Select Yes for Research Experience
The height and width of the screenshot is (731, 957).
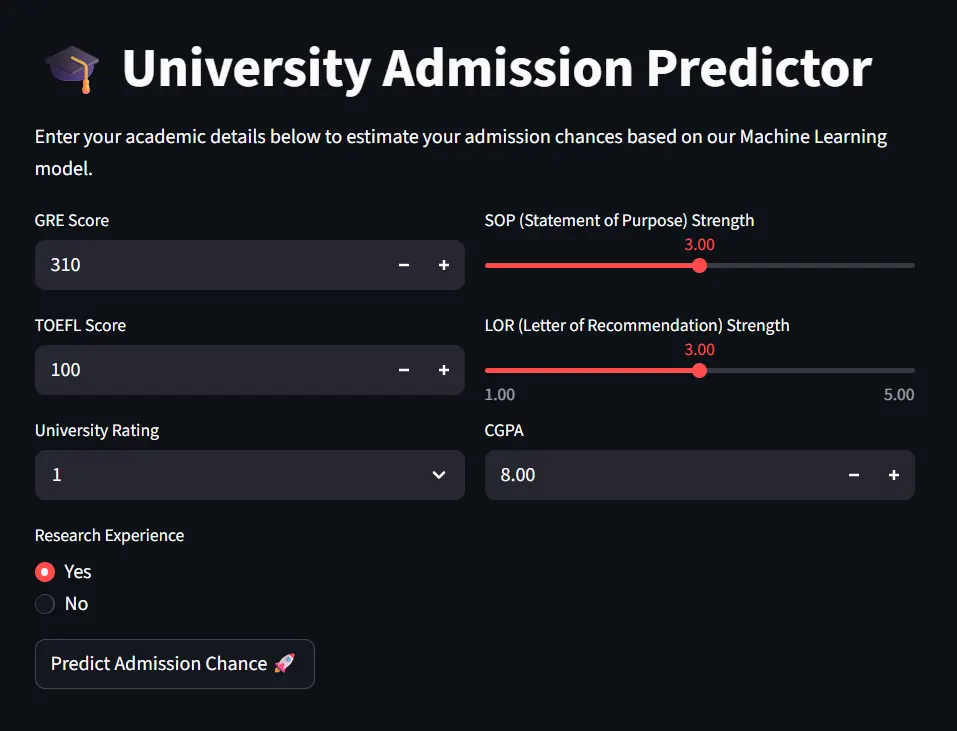[45, 572]
